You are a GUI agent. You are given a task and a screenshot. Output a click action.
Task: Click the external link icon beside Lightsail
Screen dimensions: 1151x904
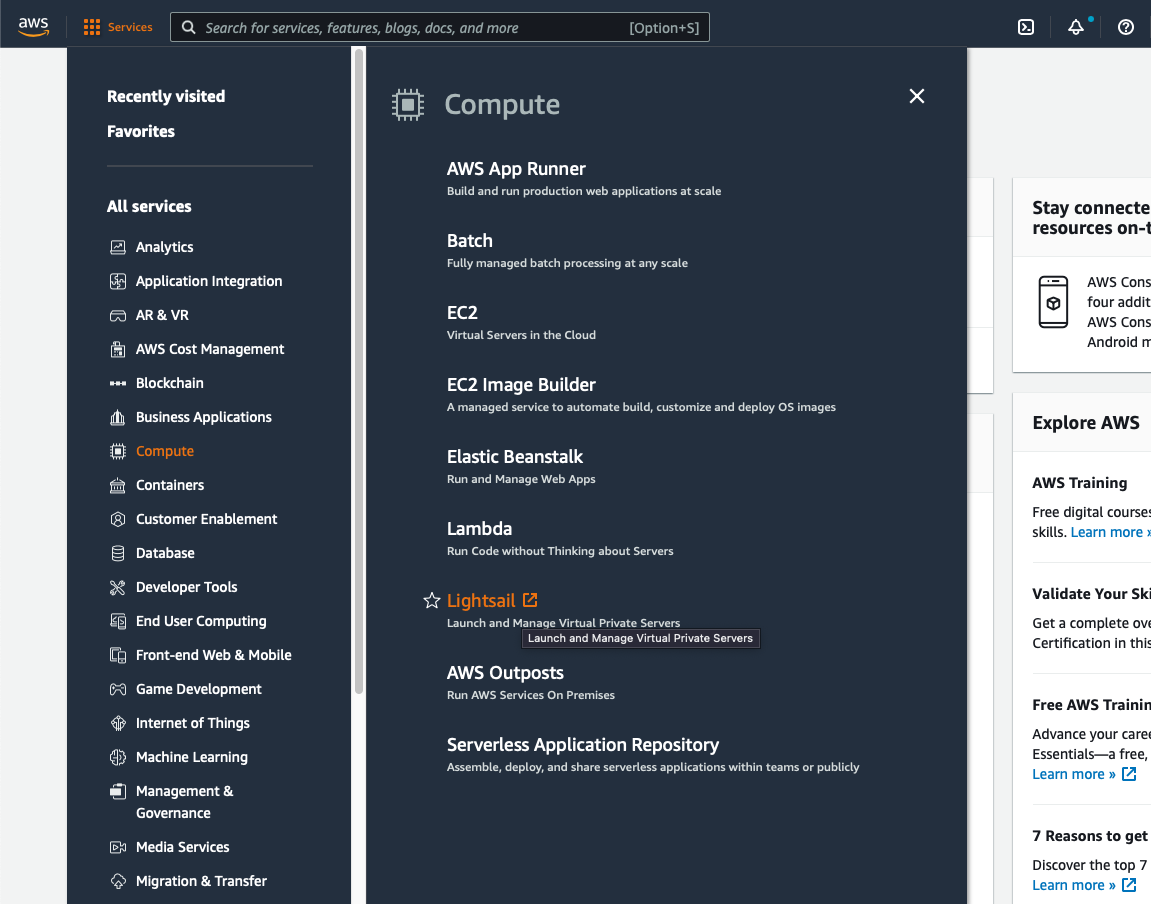[530, 600]
